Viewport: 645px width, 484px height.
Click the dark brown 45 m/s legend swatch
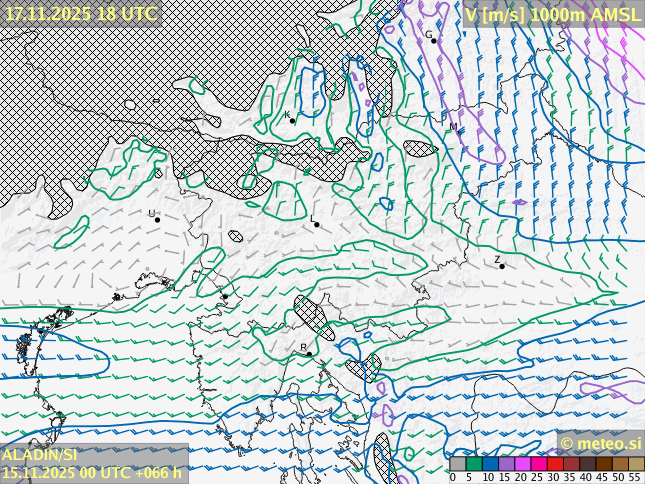604,463
